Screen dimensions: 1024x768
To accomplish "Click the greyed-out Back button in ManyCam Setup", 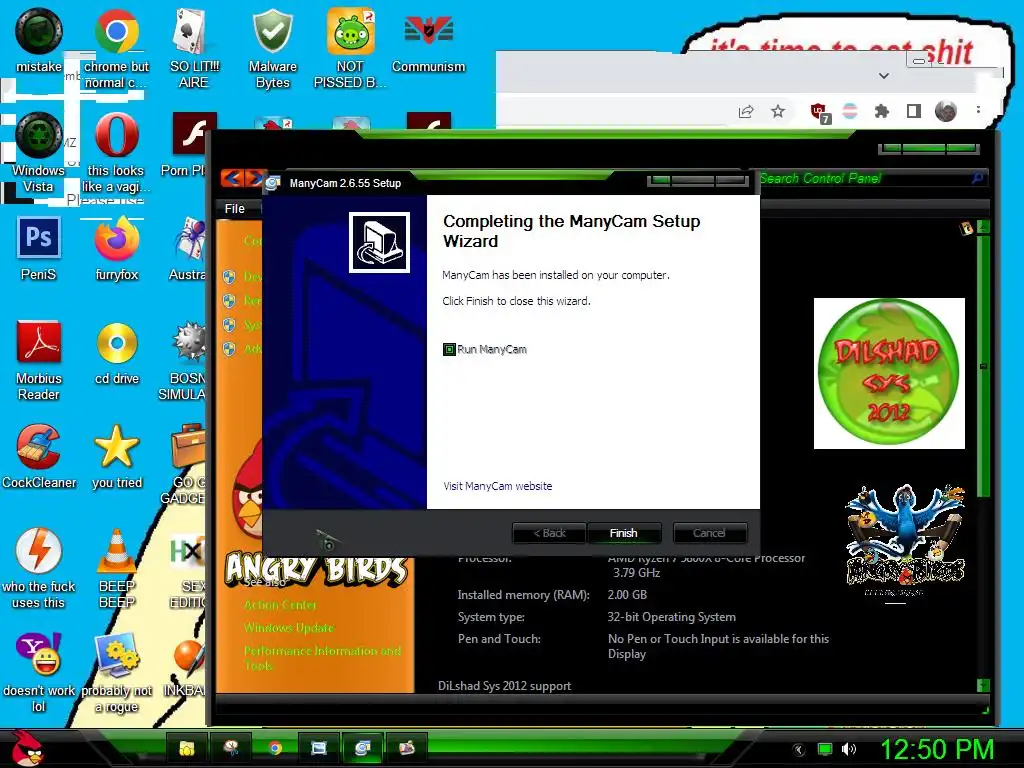I will 549,533.
